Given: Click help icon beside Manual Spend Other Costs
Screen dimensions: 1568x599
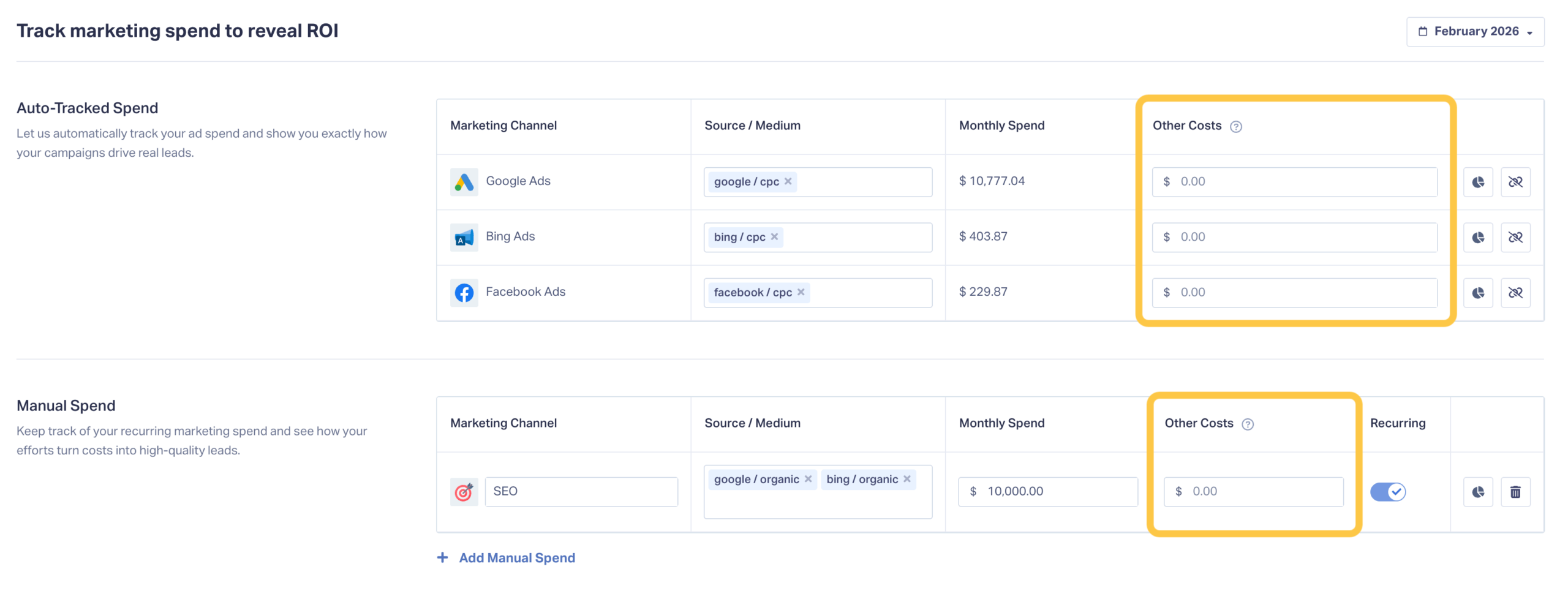Looking at the screenshot, I should point(1247,424).
